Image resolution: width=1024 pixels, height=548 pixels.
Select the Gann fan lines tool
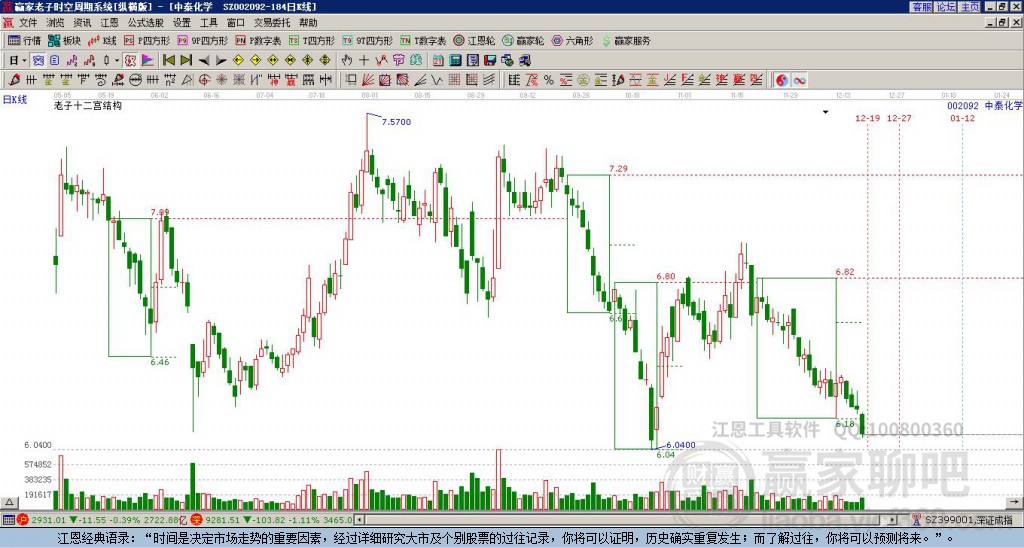tap(368, 80)
